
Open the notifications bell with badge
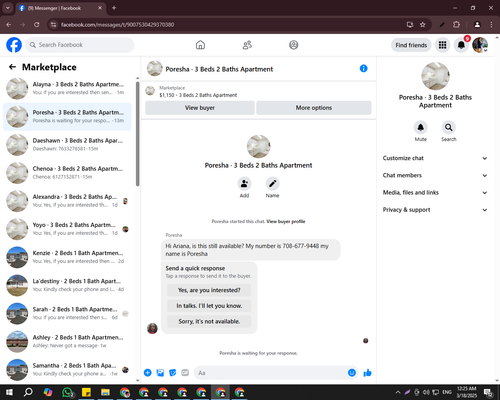point(461,45)
